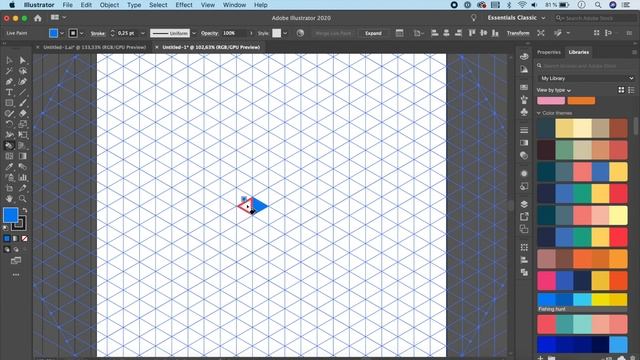Image resolution: width=640 pixels, height=360 pixels.
Task: Open the Layers panel icon in dock
Action: pos(524,204)
